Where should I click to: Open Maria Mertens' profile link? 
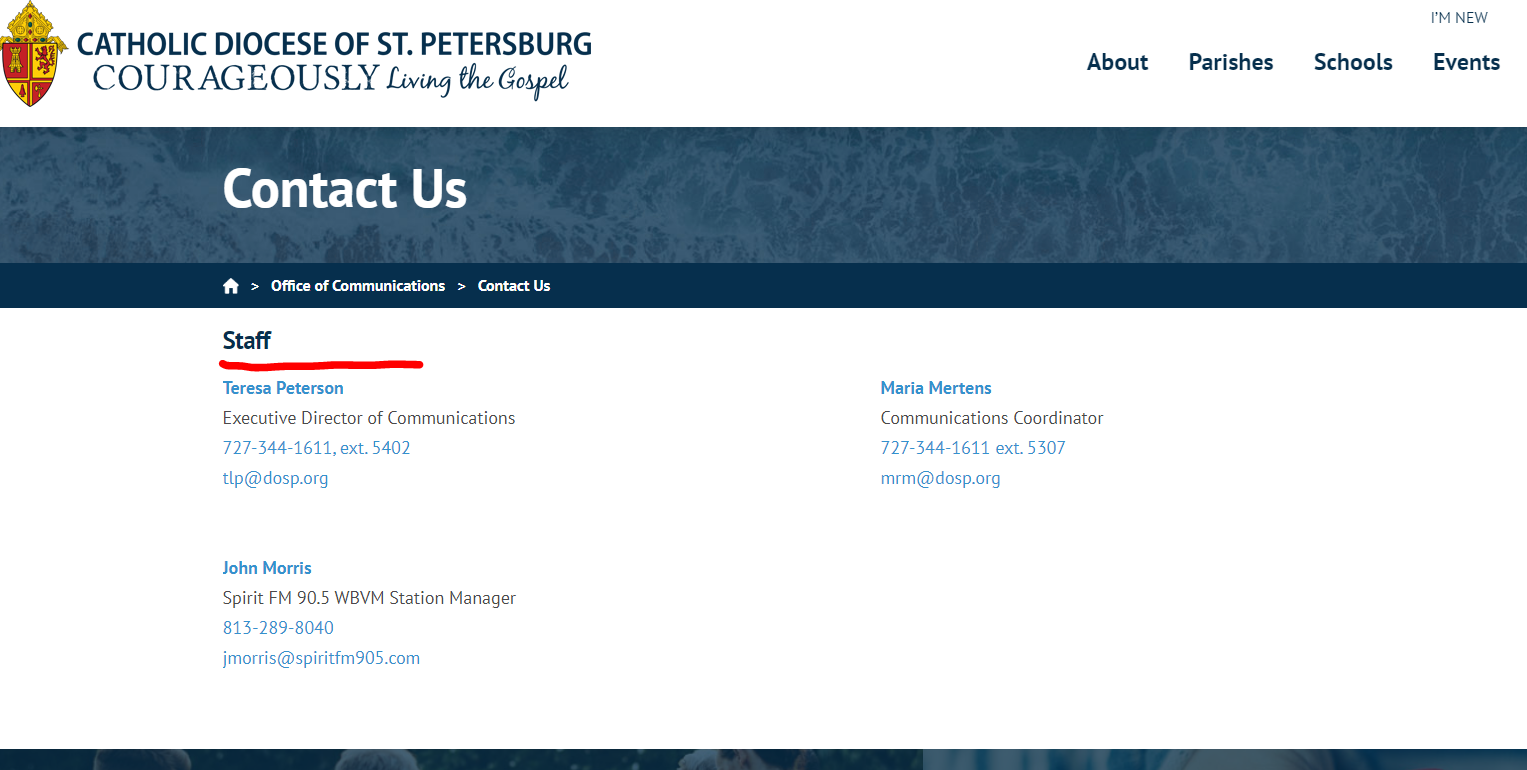(x=936, y=388)
